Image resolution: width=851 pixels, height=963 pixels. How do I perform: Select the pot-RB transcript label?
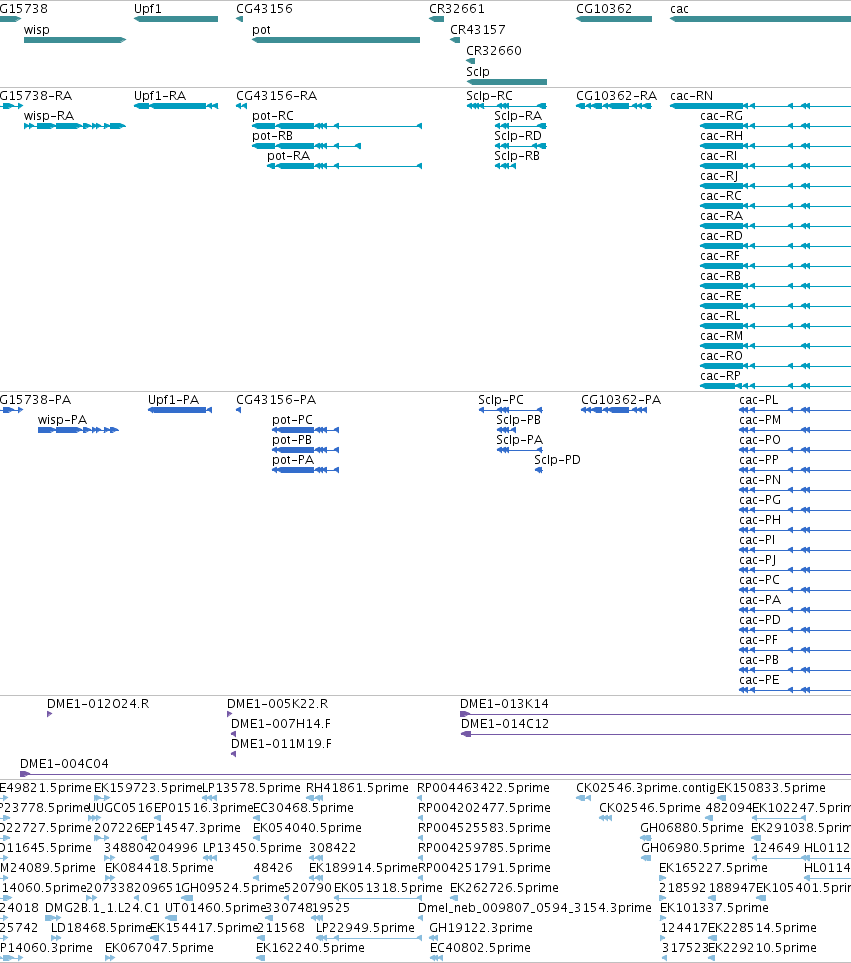272,136
